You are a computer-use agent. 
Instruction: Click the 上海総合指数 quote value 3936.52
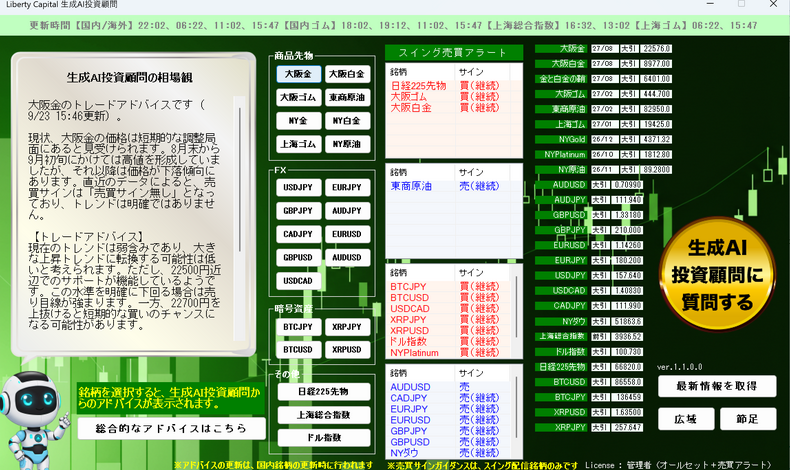[628, 337]
